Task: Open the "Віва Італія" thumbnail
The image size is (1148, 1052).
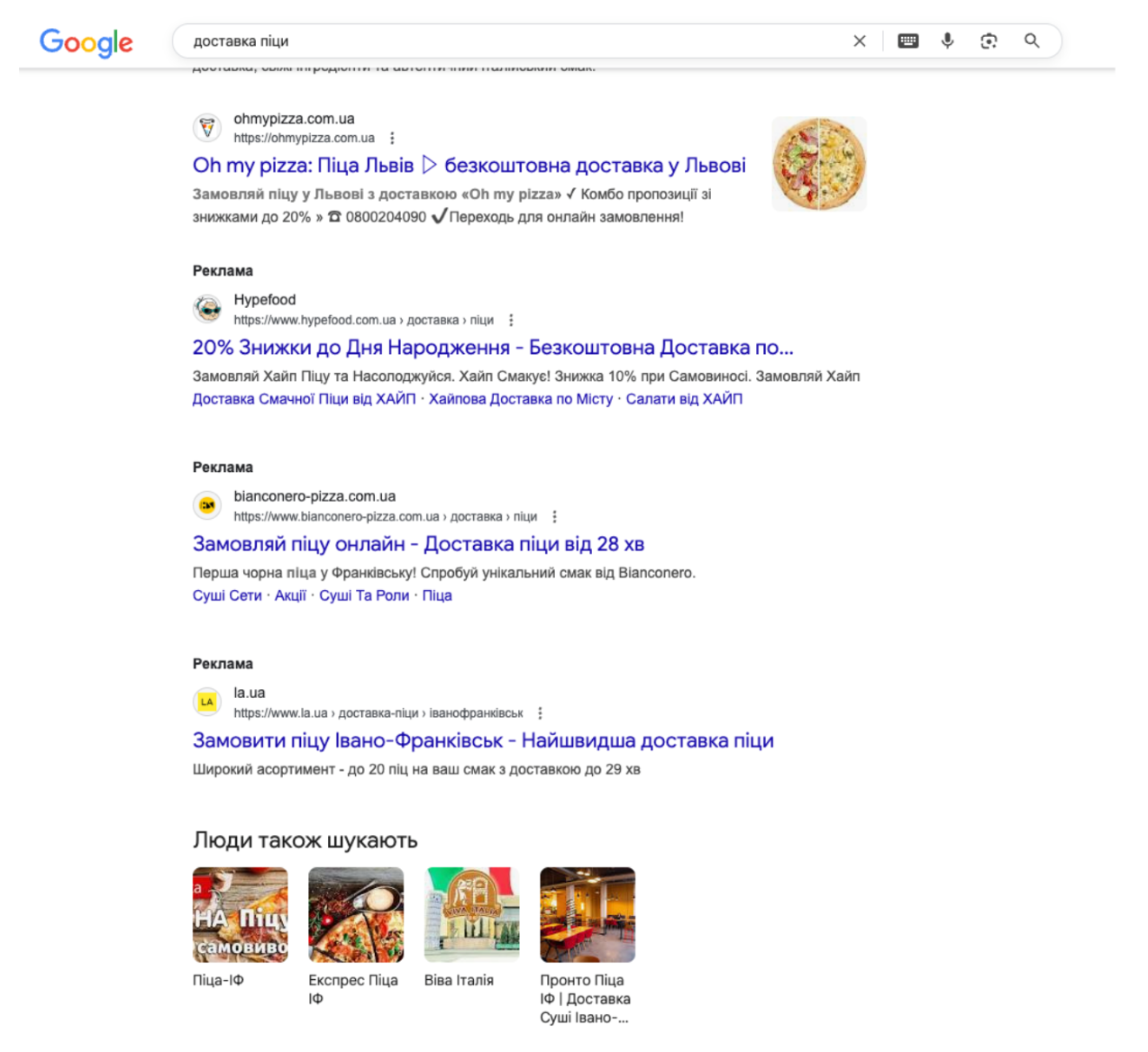Action: 471,915
